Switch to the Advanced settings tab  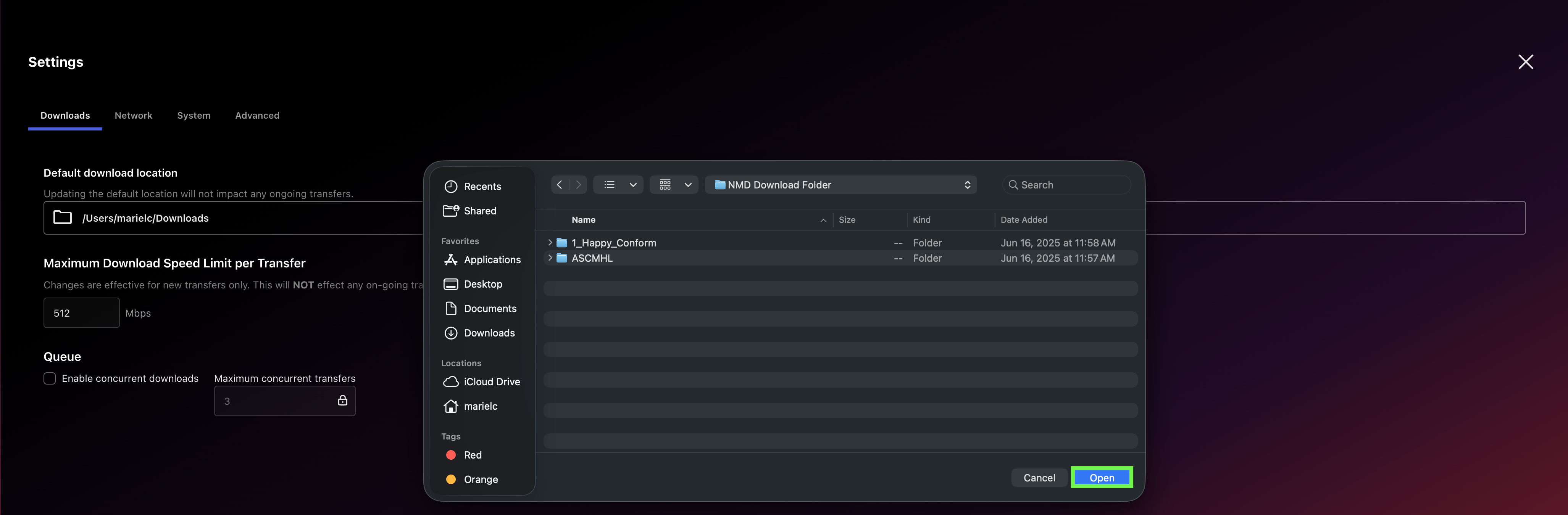point(257,116)
